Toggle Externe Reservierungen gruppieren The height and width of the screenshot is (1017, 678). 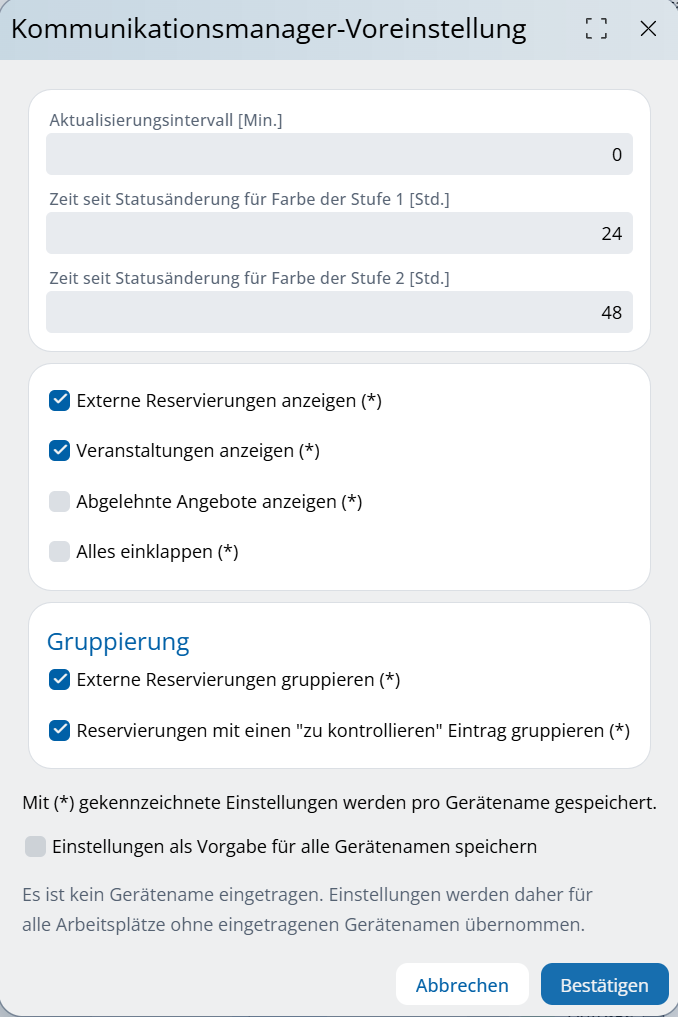tap(60, 680)
